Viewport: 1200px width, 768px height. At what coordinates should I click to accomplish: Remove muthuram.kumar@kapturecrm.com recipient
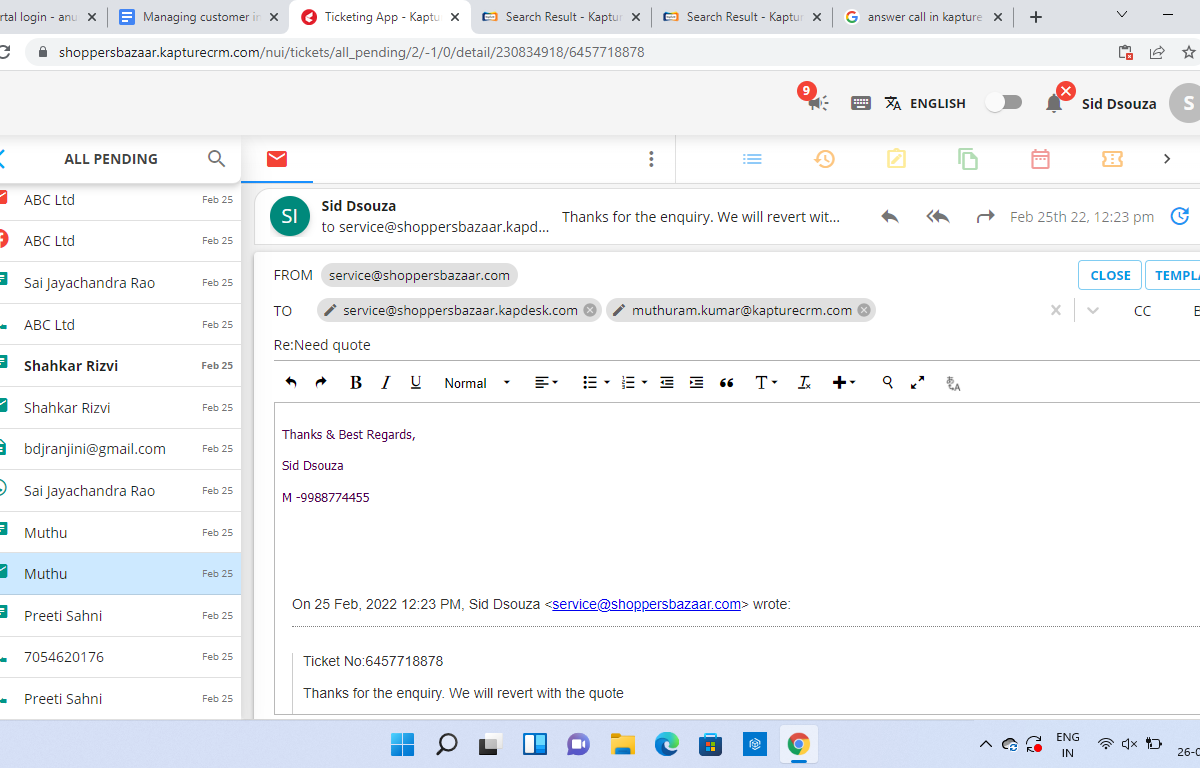[x=864, y=310]
